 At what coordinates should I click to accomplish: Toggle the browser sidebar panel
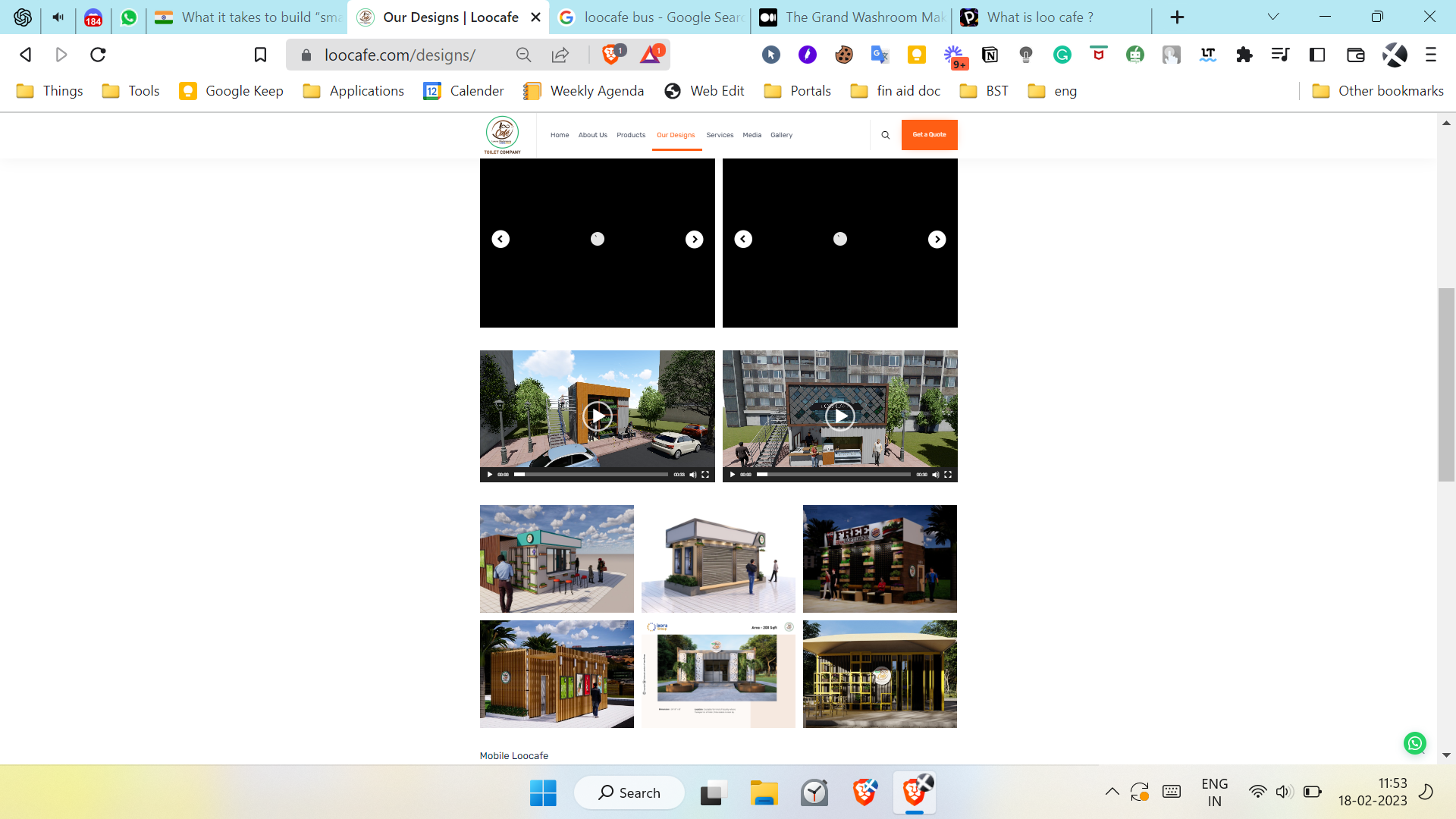1317,55
